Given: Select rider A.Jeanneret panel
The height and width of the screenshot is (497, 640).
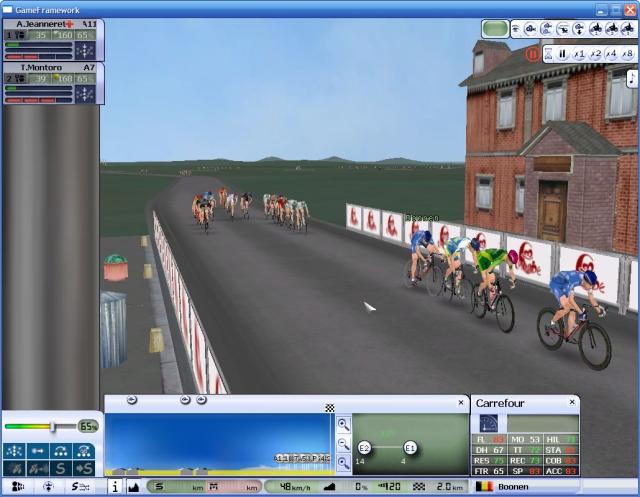Looking at the screenshot, I should 51,40.
